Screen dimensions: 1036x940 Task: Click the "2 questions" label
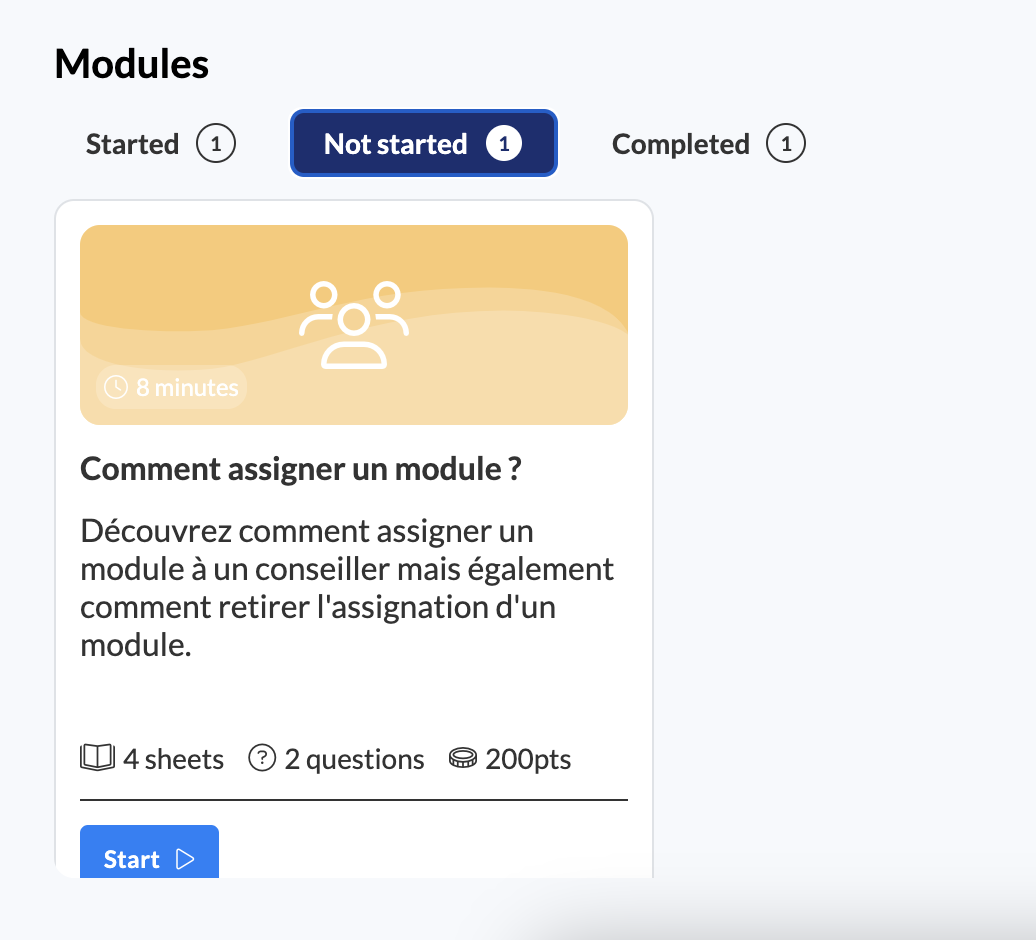354,759
